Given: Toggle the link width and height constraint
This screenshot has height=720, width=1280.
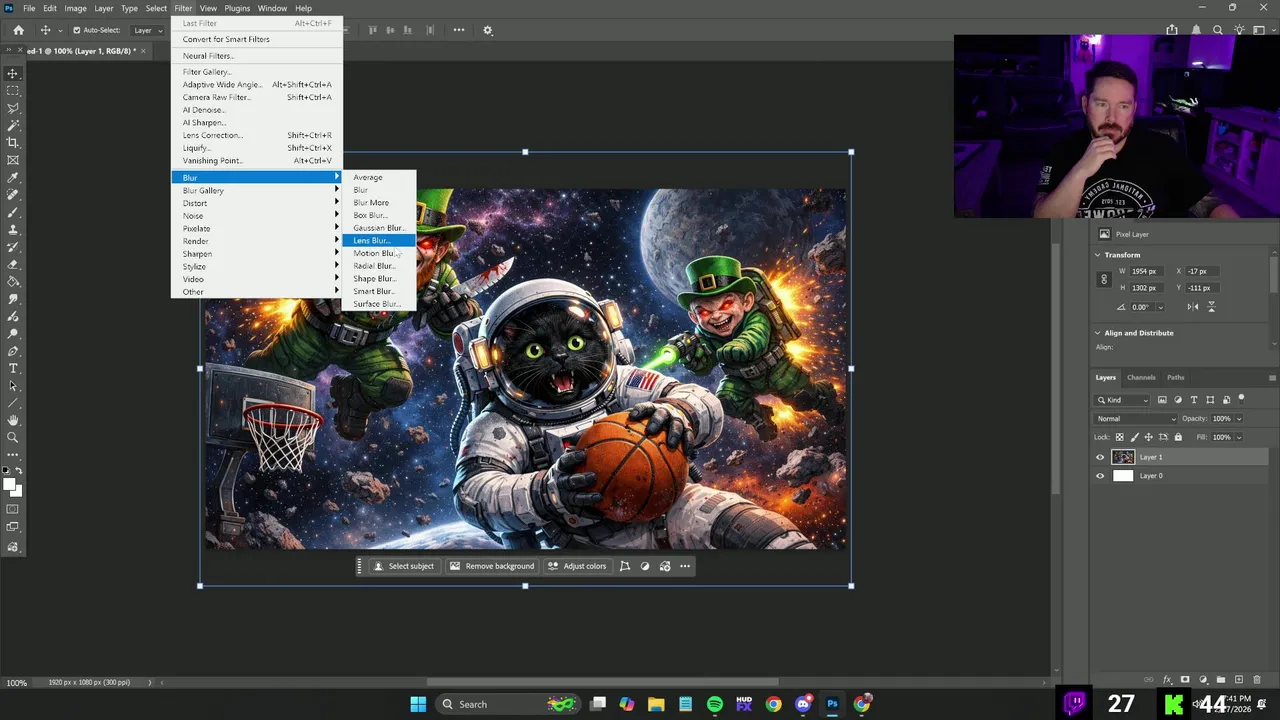Looking at the screenshot, I should [x=1104, y=280].
